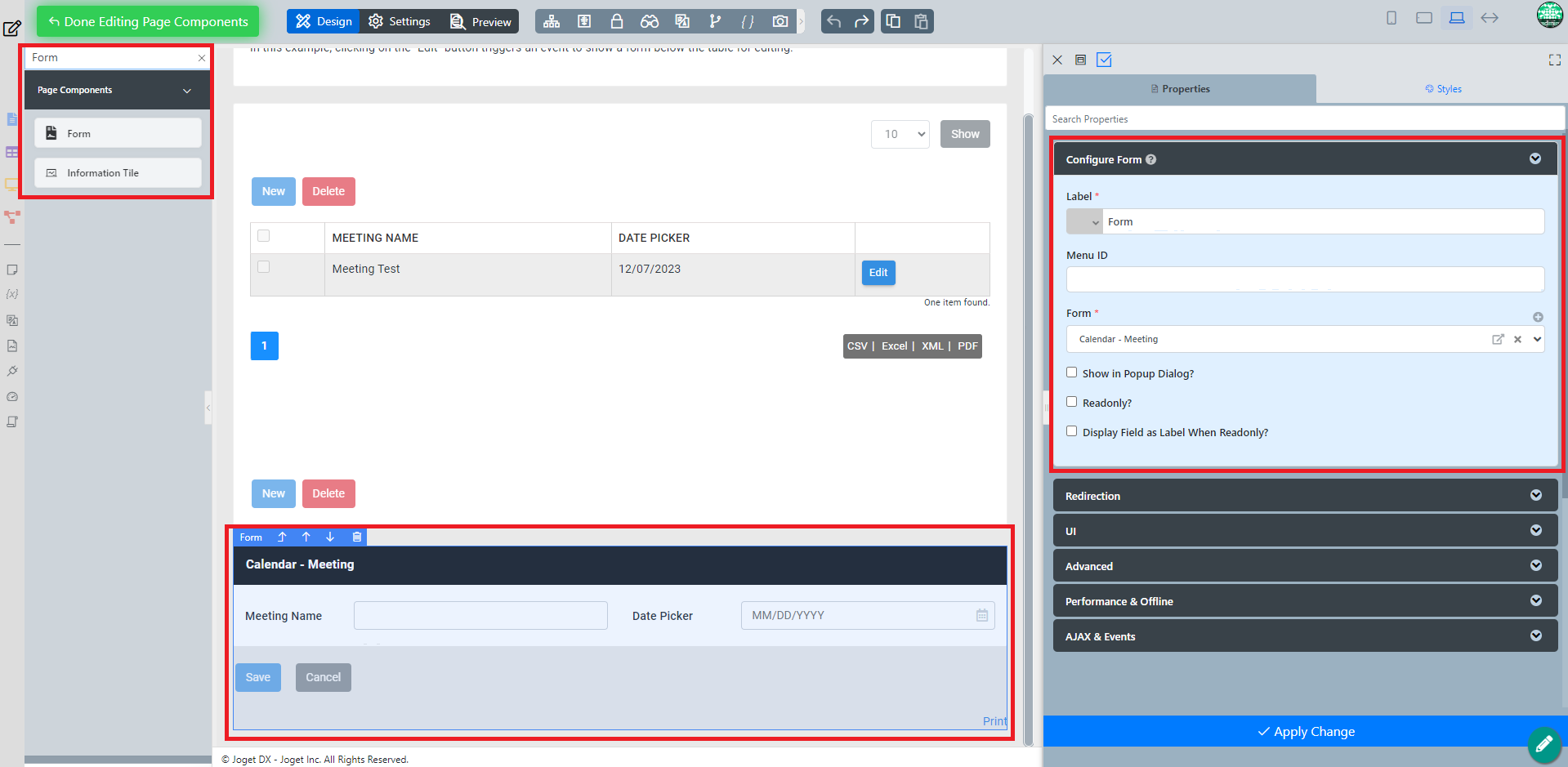Viewport: 1568px width, 767px height.
Task: Select parent of the Form component
Action: click(282, 537)
